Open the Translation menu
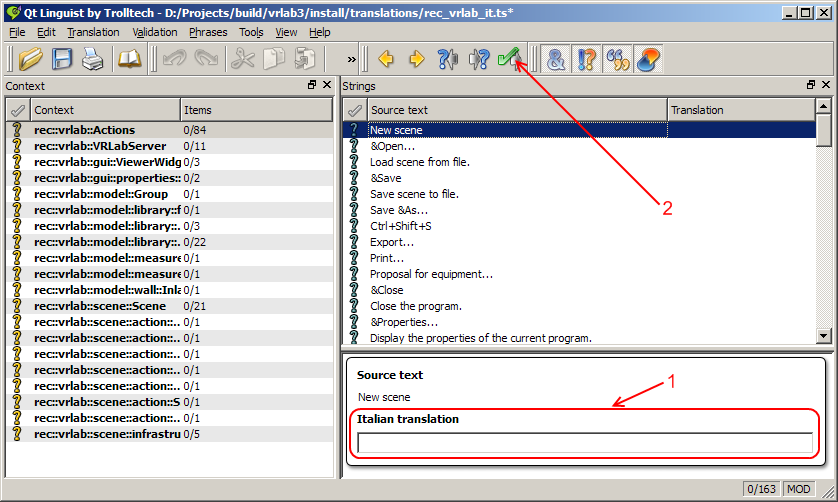Image resolution: width=838 pixels, height=502 pixels. 94,32
